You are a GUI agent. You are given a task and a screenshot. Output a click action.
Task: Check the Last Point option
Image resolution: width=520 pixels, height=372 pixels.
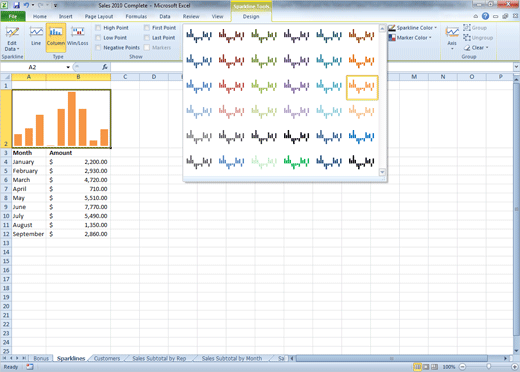tap(160, 38)
